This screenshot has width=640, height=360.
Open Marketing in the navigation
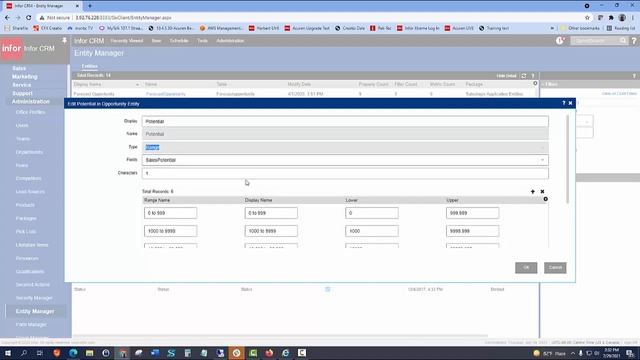point(24,77)
